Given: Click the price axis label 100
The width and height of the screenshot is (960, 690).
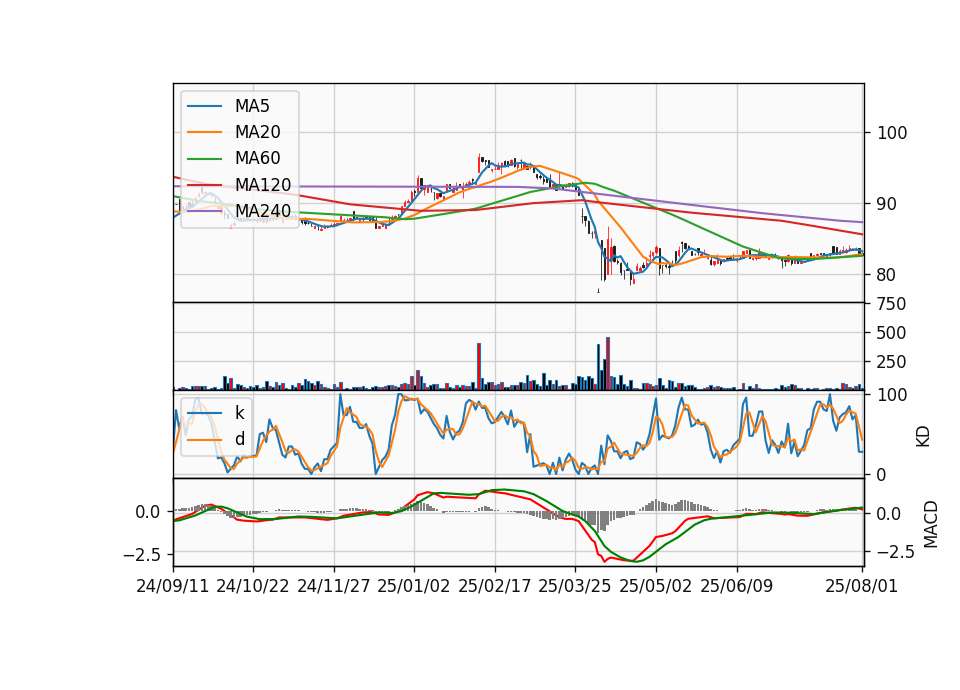Looking at the screenshot, I should (x=892, y=133).
